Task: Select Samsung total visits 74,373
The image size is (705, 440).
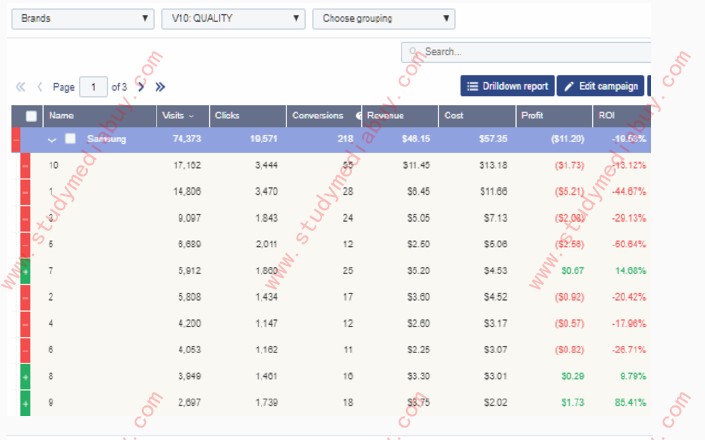Action: [x=187, y=139]
